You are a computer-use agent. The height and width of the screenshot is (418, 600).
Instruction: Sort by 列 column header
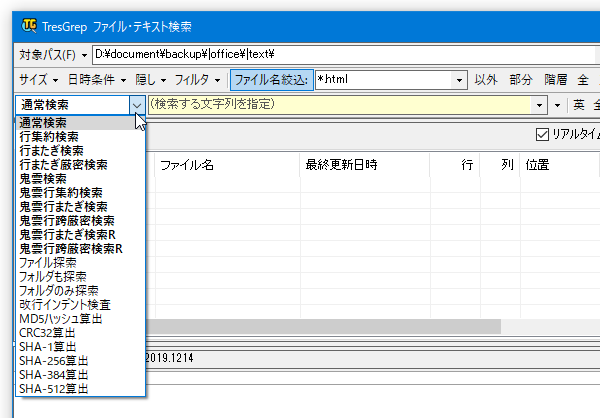(500, 165)
